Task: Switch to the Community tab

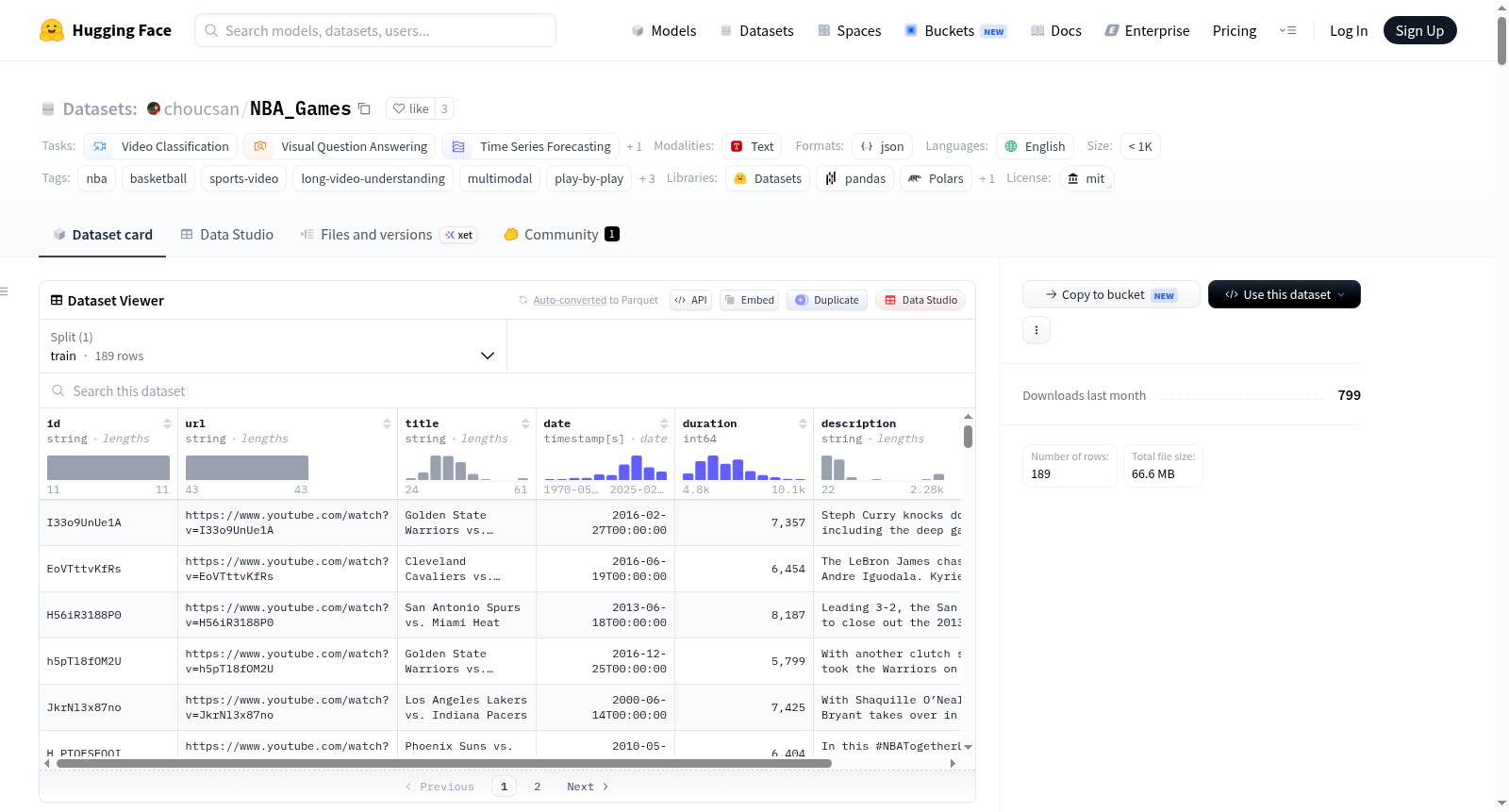Action: (x=561, y=235)
